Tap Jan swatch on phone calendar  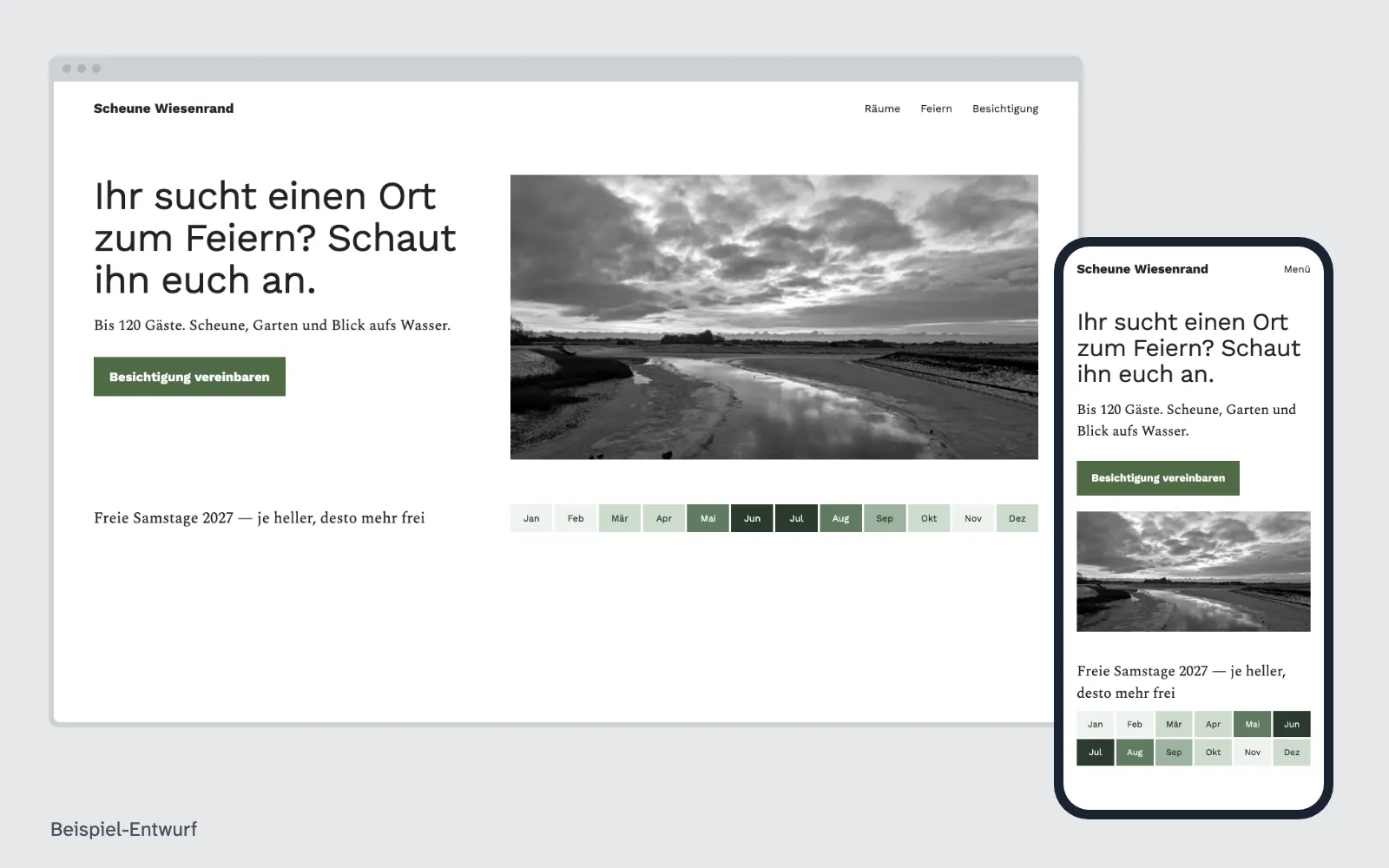1096,724
